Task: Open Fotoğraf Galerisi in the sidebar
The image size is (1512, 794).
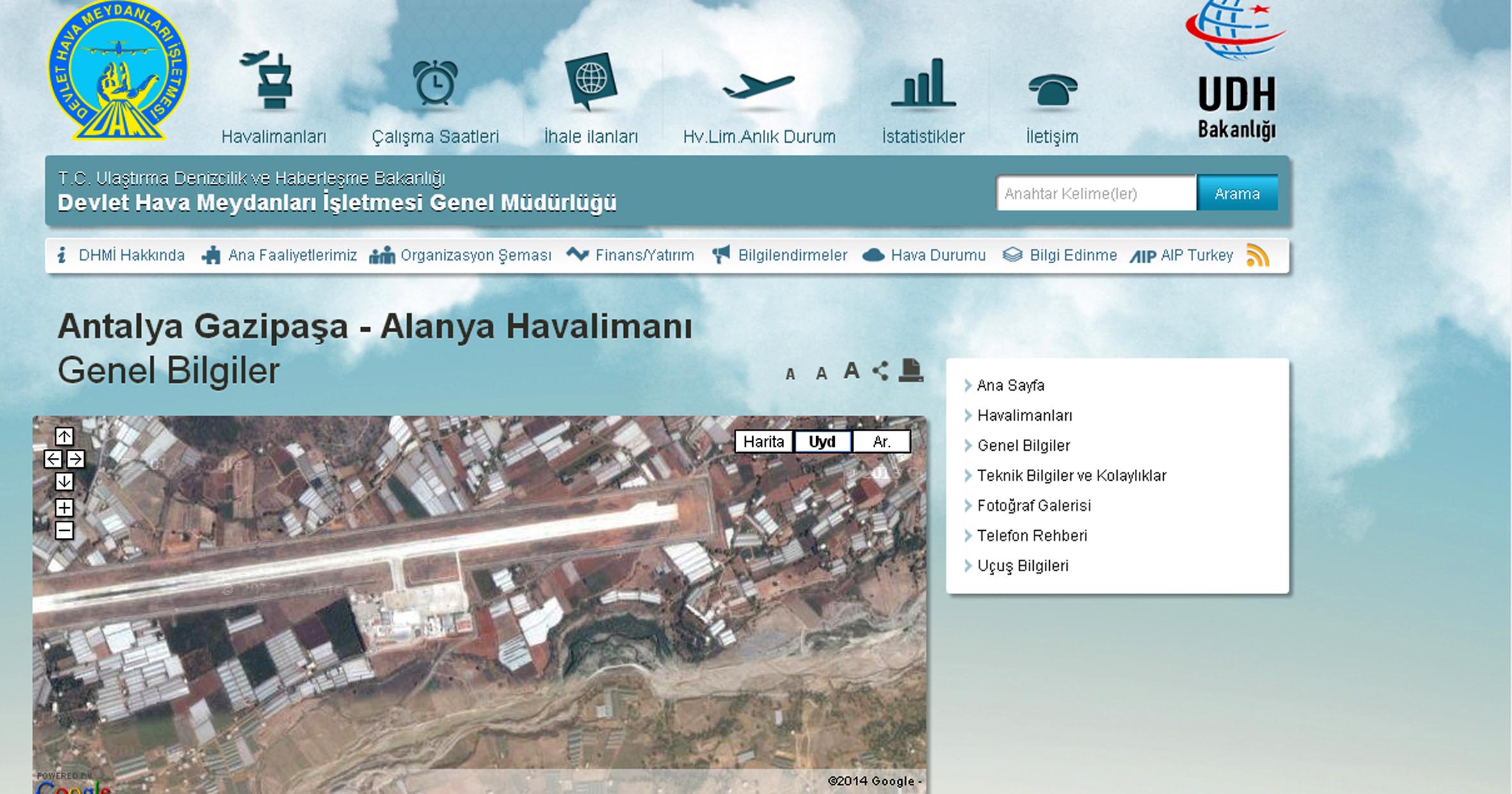Action: 1033,506
